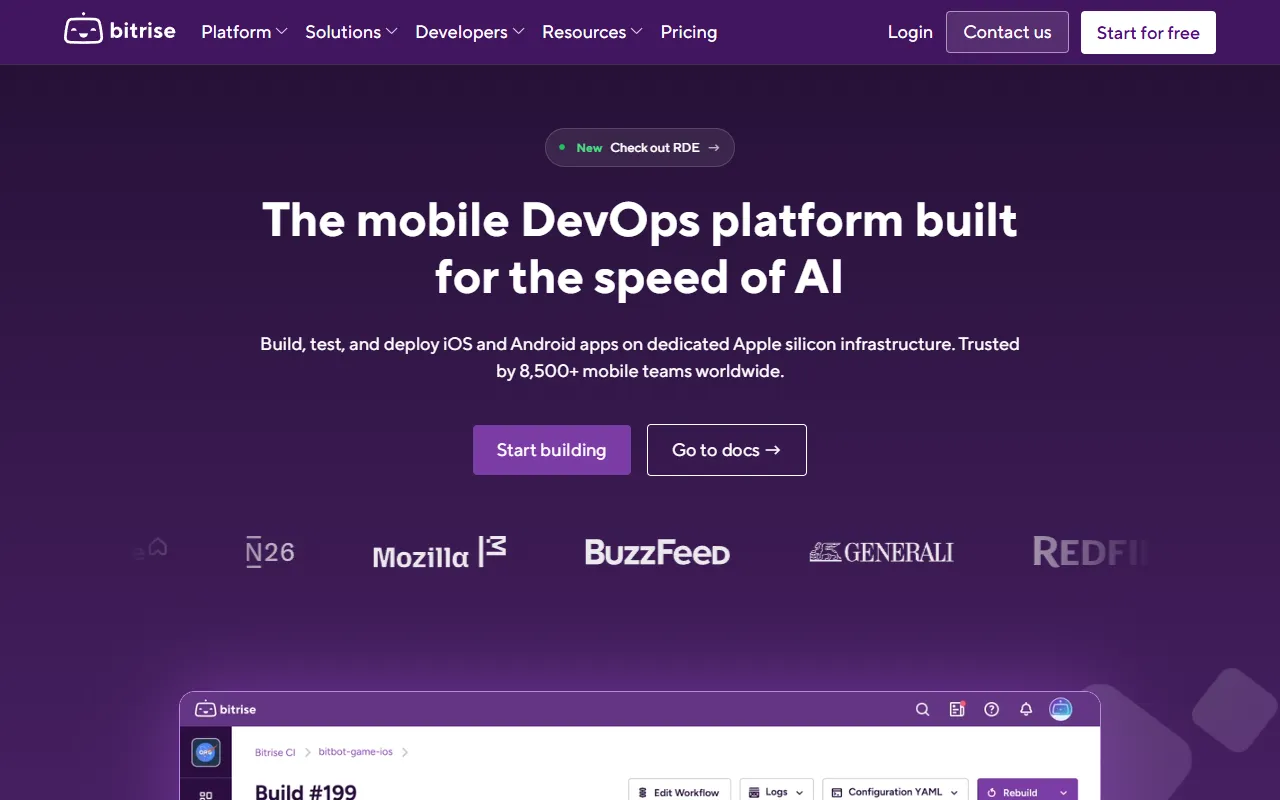Click the Mozilla logo
The width and height of the screenshot is (1280, 800).
pyautogui.click(x=439, y=553)
